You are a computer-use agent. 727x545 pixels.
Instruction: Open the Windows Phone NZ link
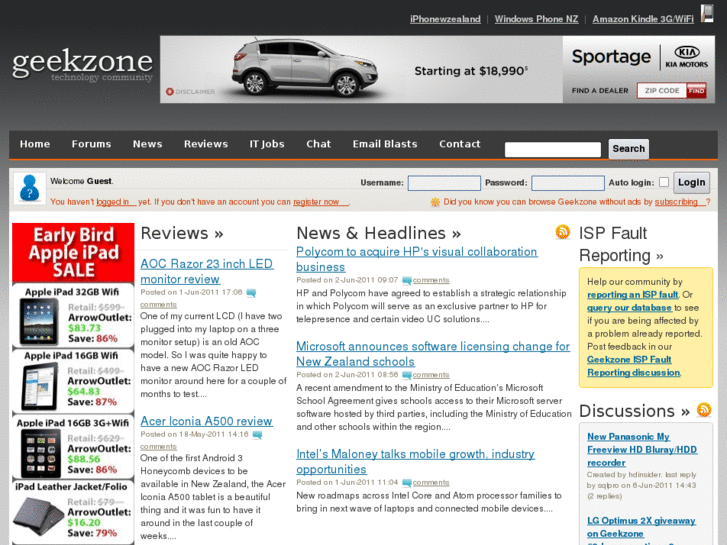click(x=536, y=19)
